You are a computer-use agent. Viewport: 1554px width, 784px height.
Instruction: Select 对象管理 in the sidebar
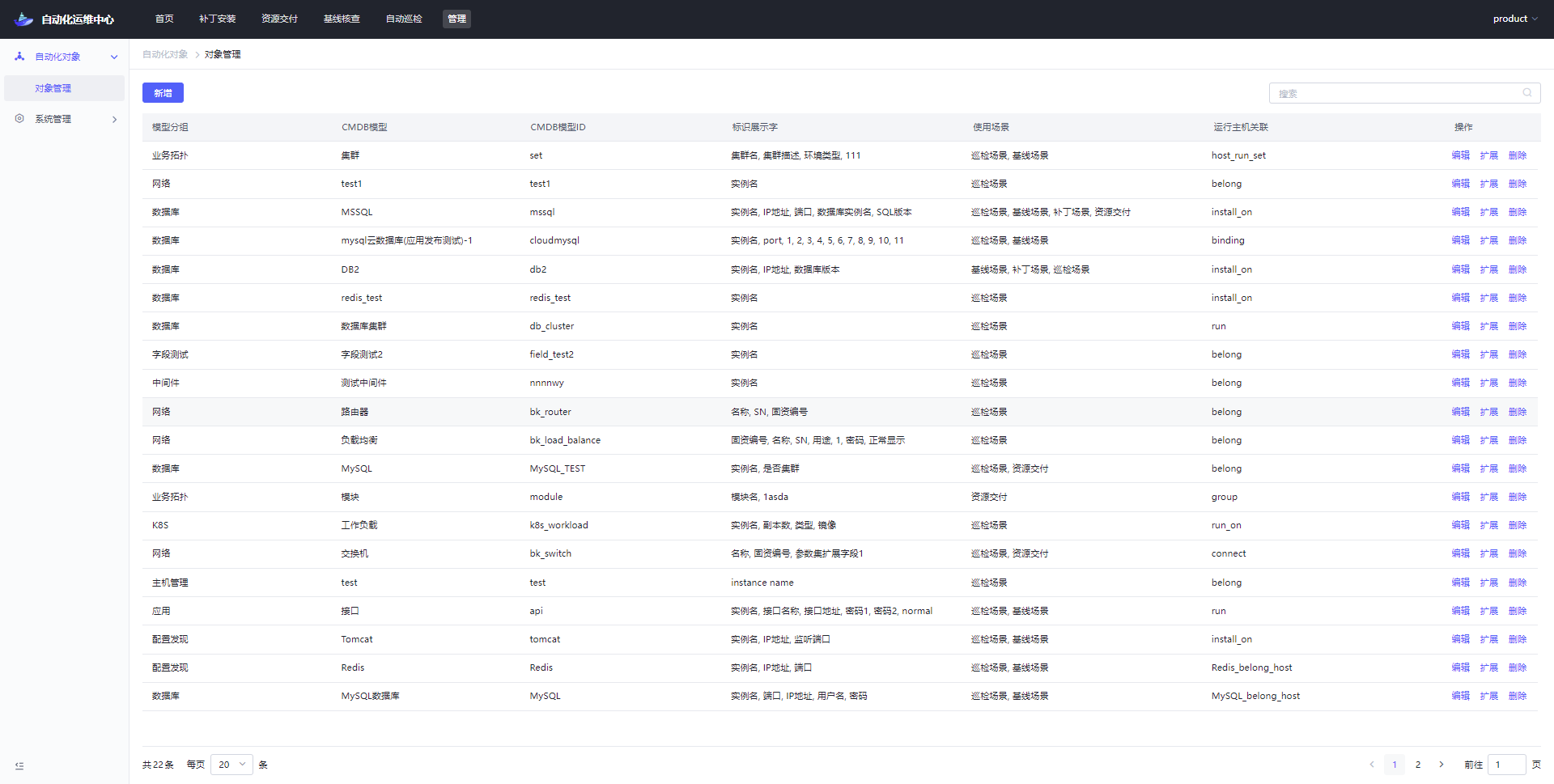(x=53, y=88)
